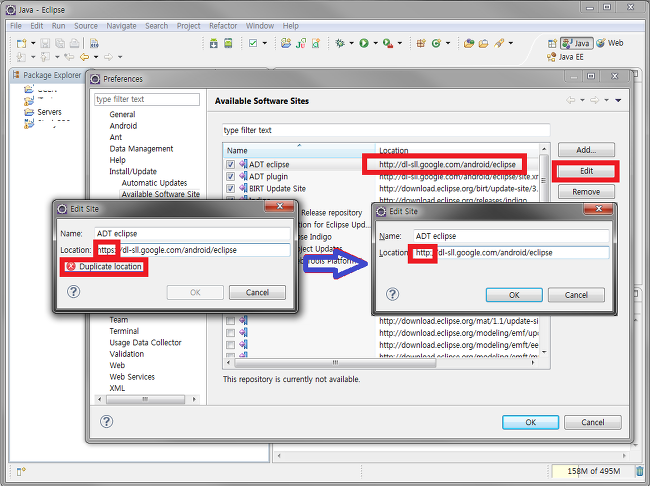Click the Add... button

click(586, 150)
